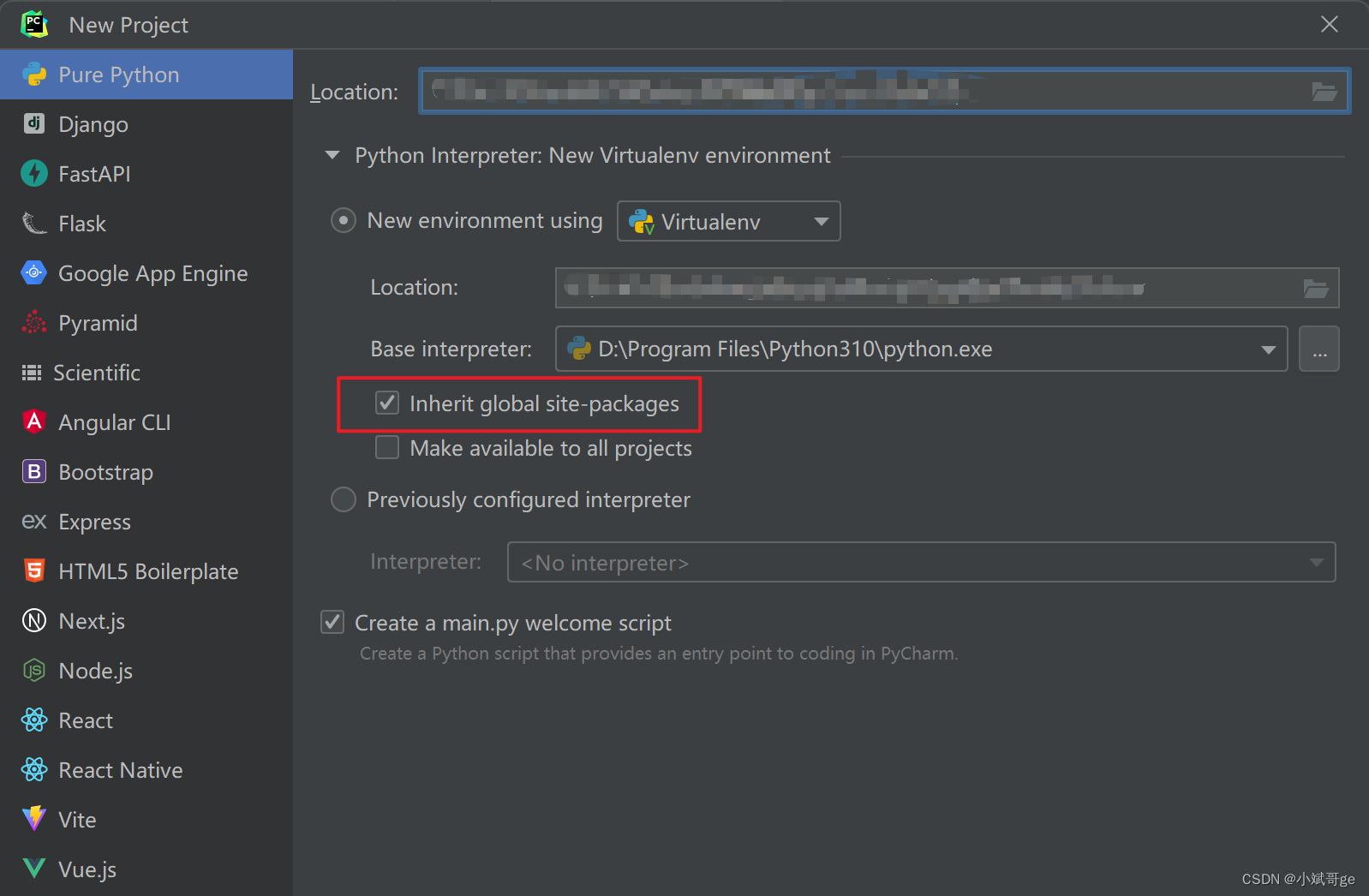Click the Vue.js green V icon
This screenshot has width=1369, height=896.
pos(34,869)
